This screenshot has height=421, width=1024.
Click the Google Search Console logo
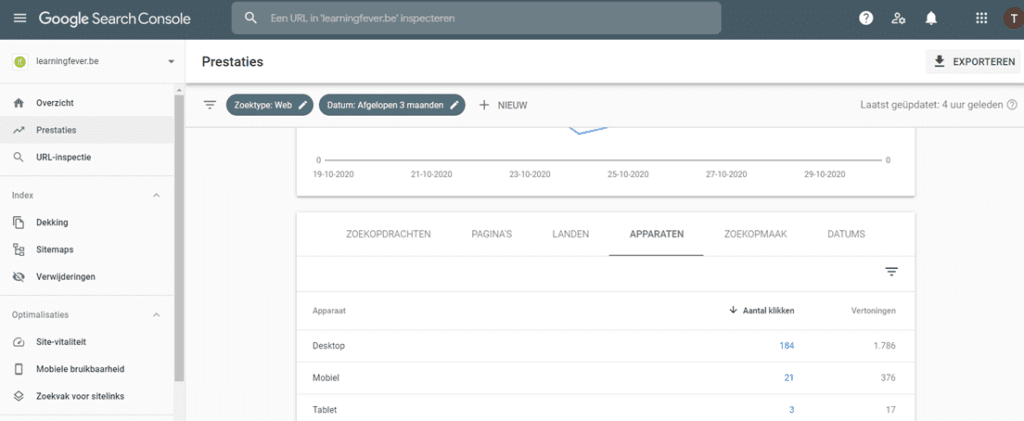[115, 18]
